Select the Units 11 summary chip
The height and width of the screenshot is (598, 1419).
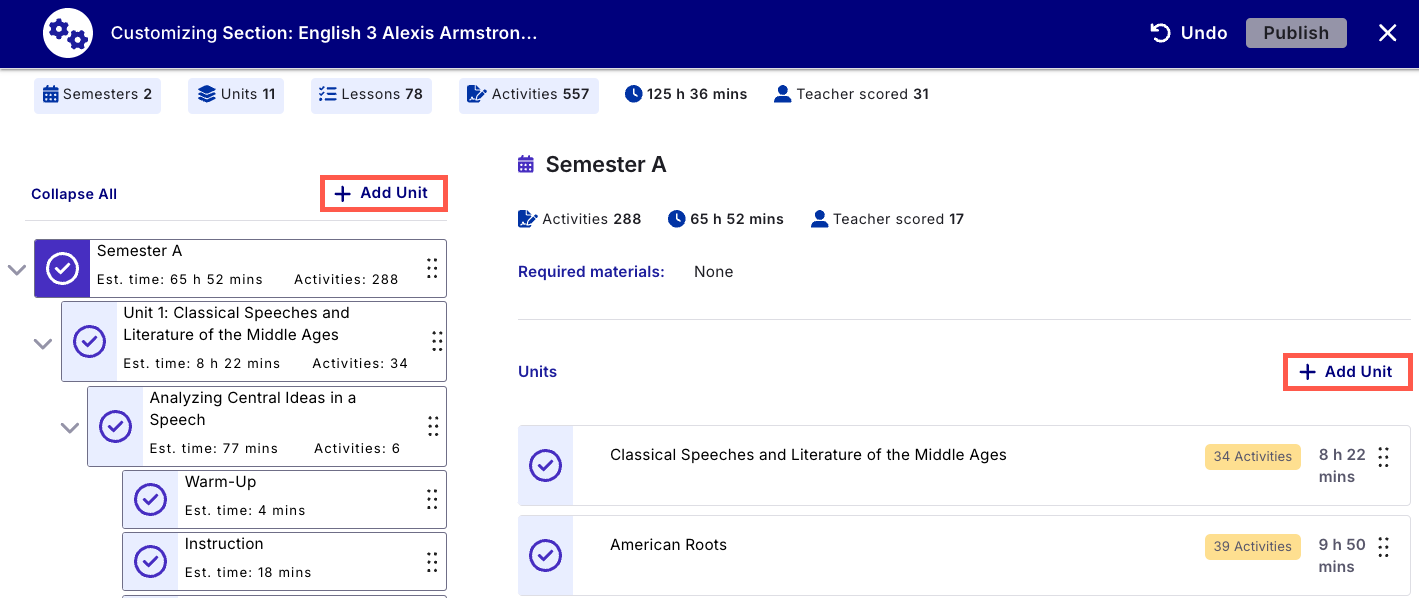click(x=236, y=95)
